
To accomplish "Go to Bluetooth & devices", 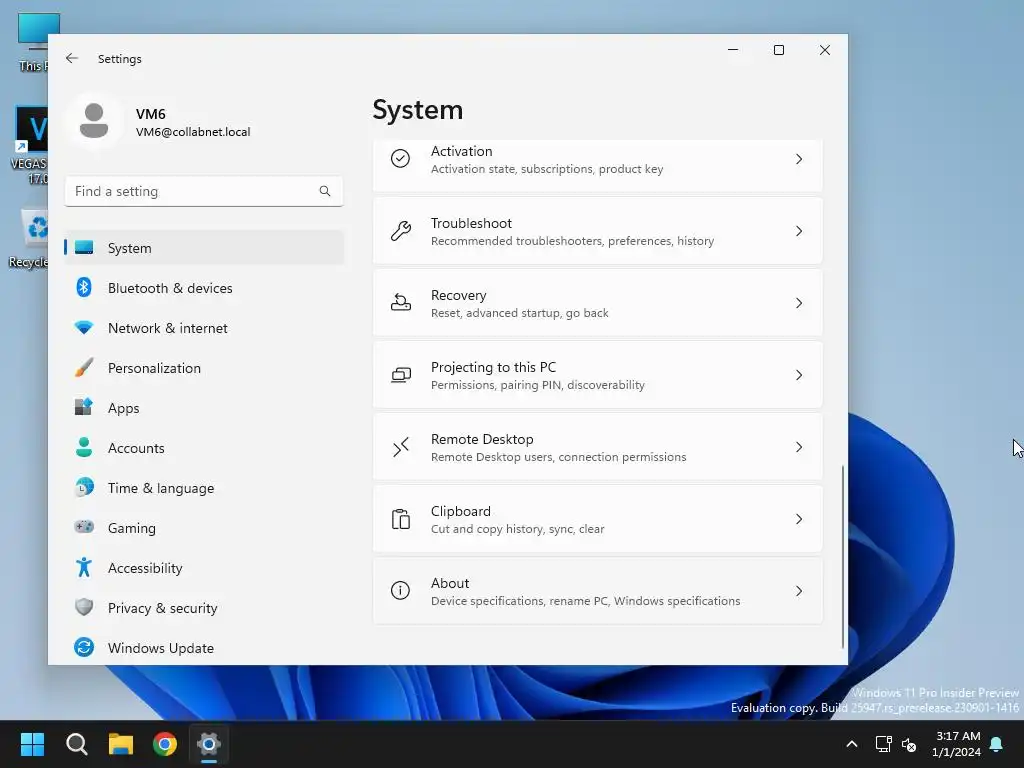I will click(170, 288).
